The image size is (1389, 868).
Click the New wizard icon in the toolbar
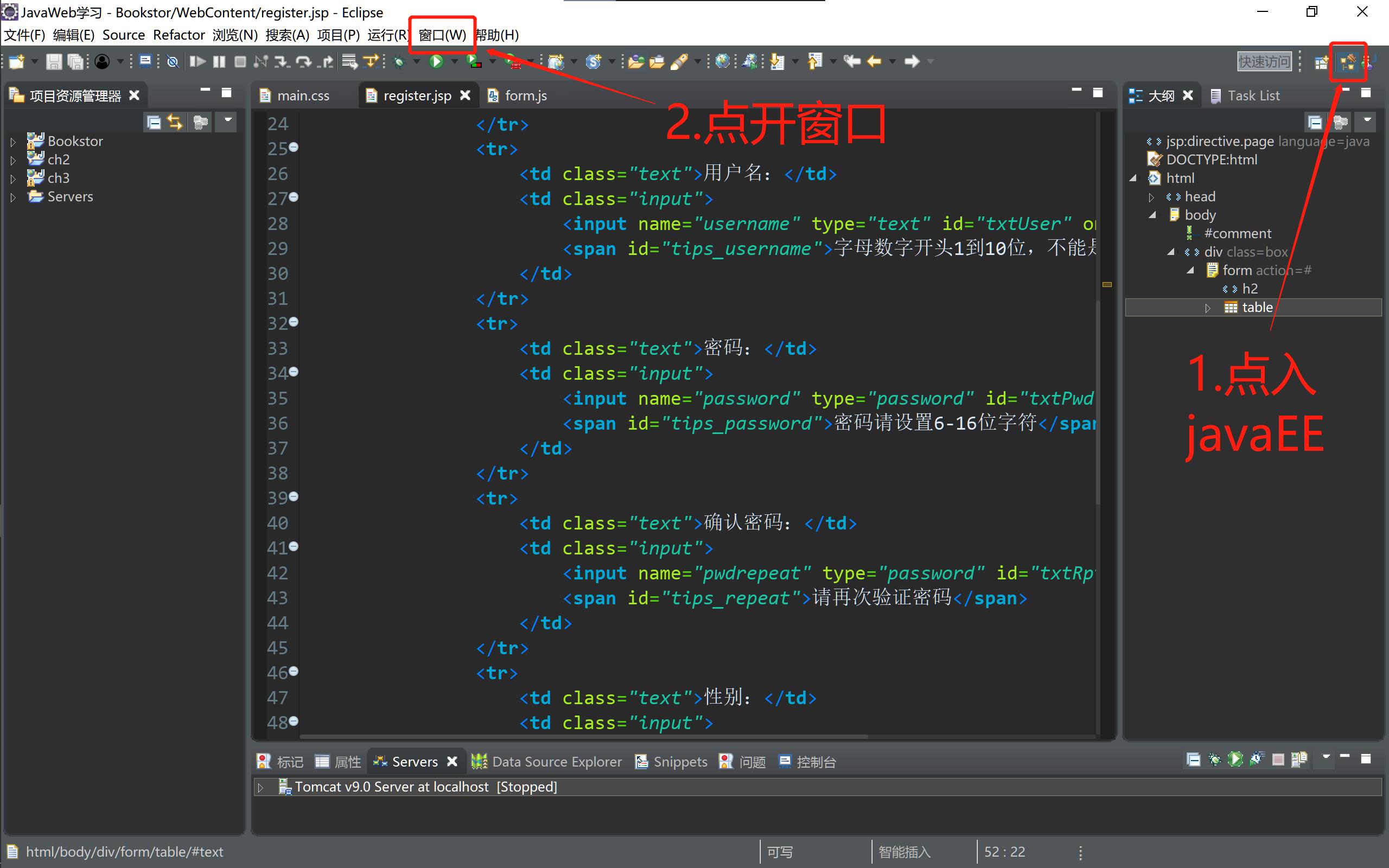pyautogui.click(x=16, y=61)
